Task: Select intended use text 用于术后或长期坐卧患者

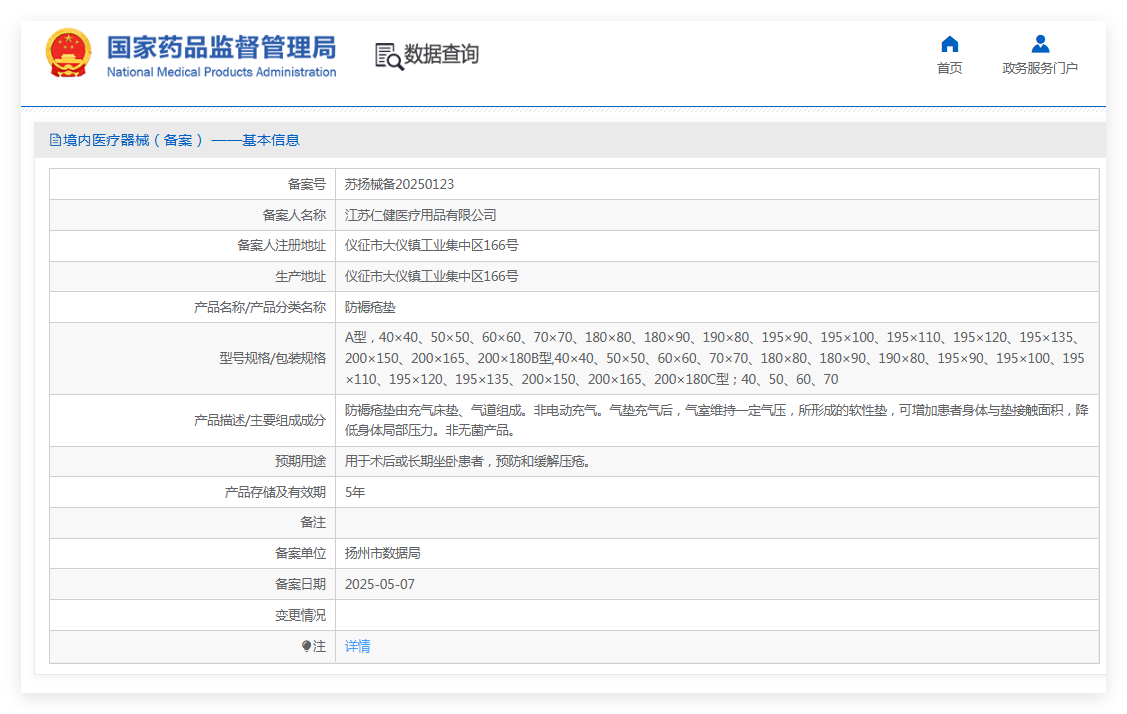Action: (x=467, y=461)
